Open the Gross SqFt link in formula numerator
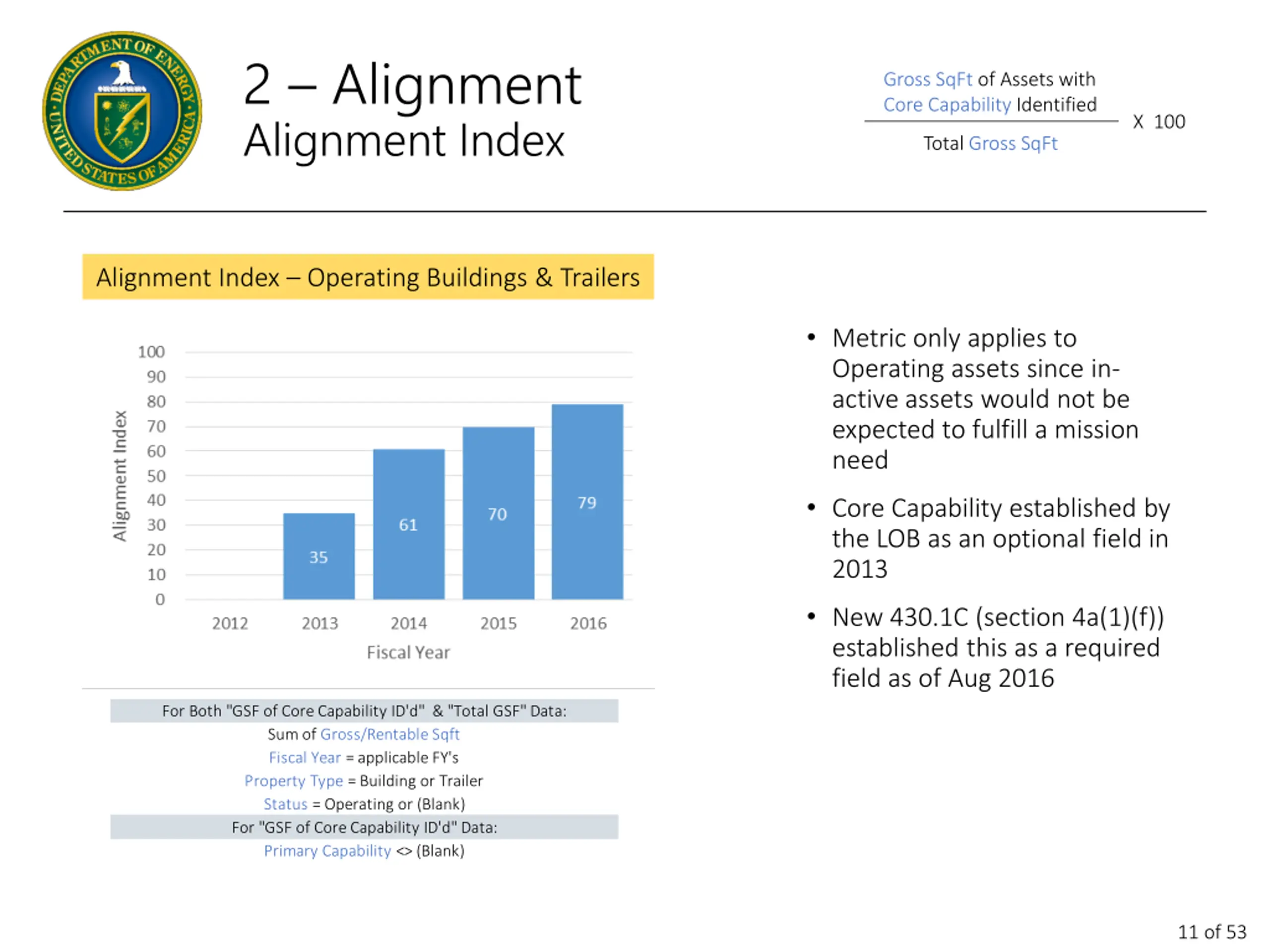 point(927,79)
